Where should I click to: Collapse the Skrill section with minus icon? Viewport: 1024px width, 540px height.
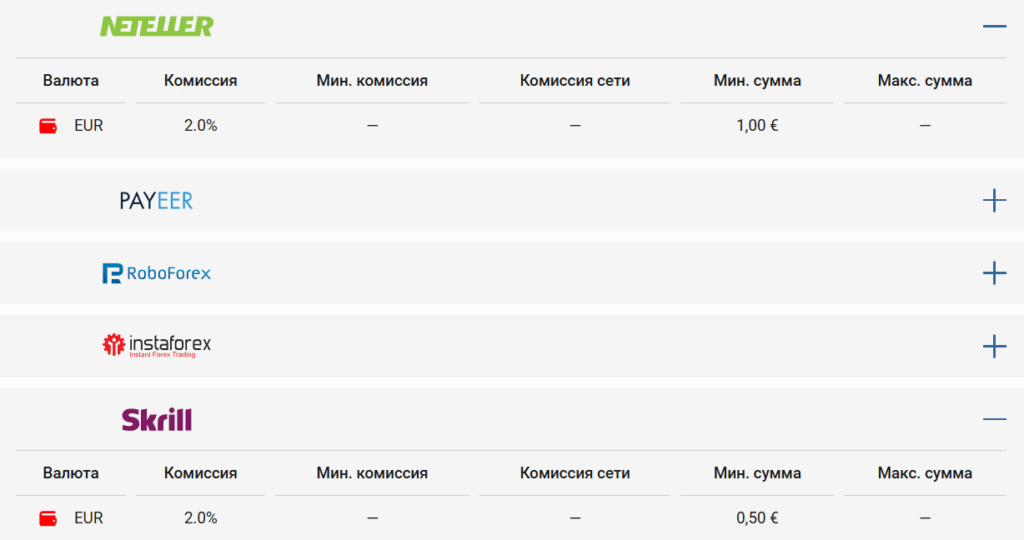pos(994,419)
